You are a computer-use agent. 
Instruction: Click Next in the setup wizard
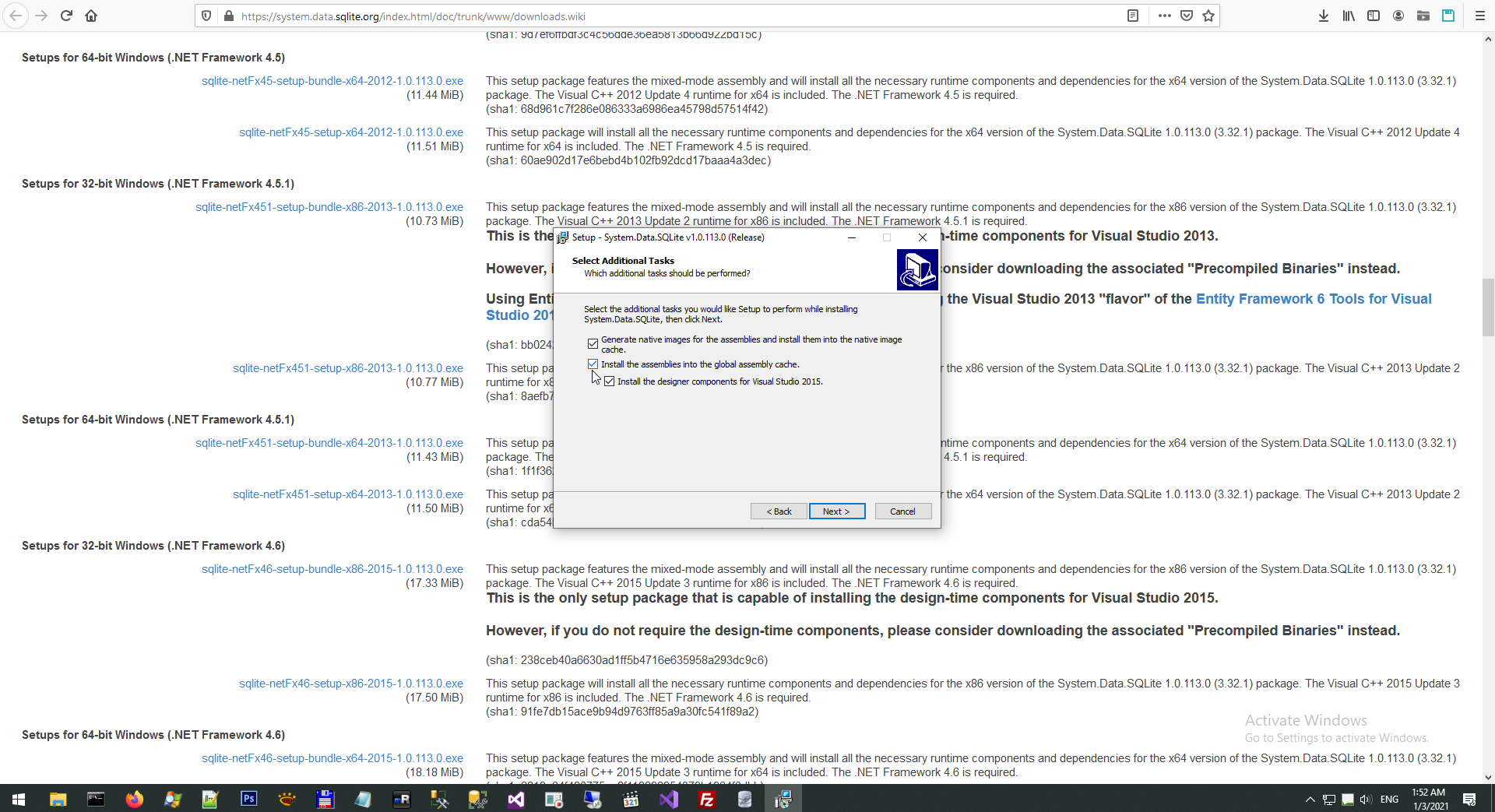point(837,511)
